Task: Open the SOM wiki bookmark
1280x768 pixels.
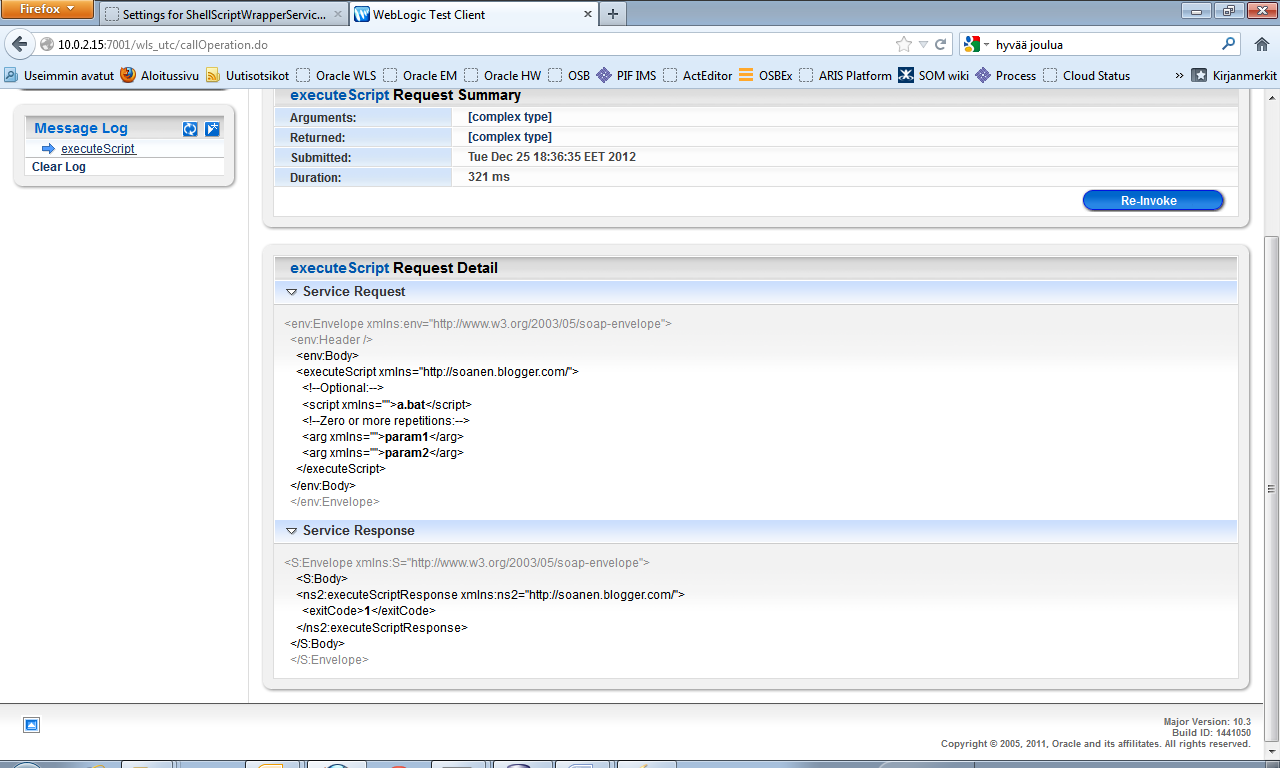Action: point(934,75)
